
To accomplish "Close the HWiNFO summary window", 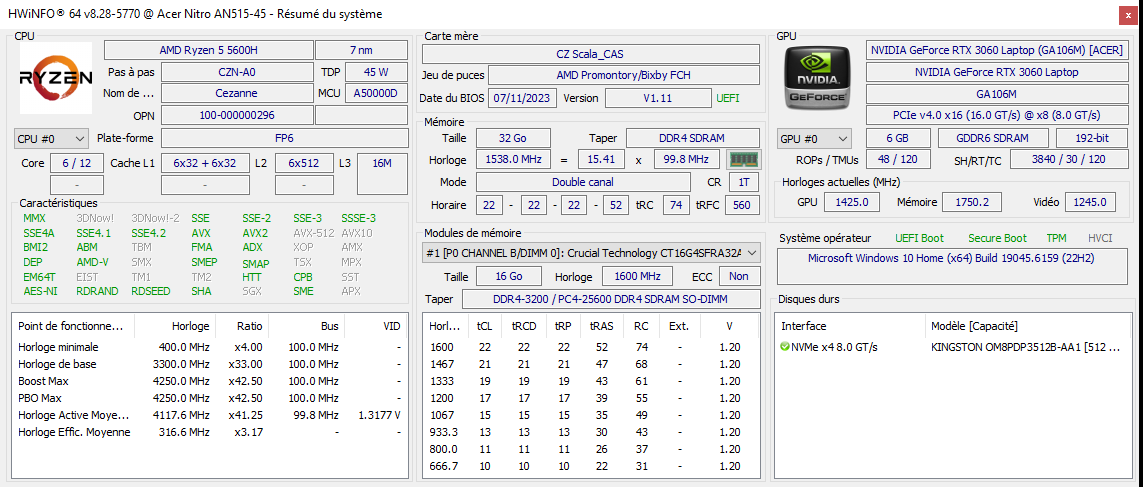I will 1127,14.
